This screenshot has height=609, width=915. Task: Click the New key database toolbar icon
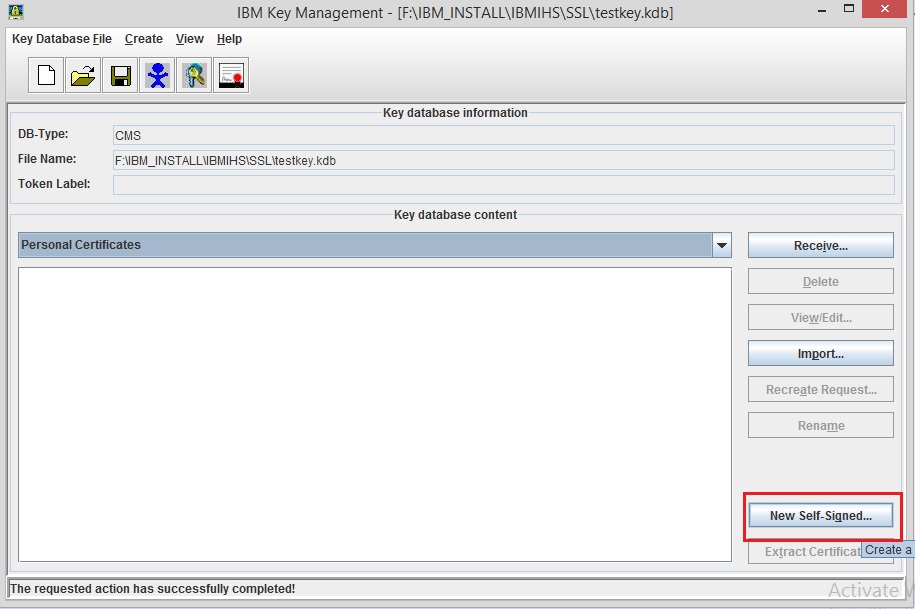[x=44, y=74]
